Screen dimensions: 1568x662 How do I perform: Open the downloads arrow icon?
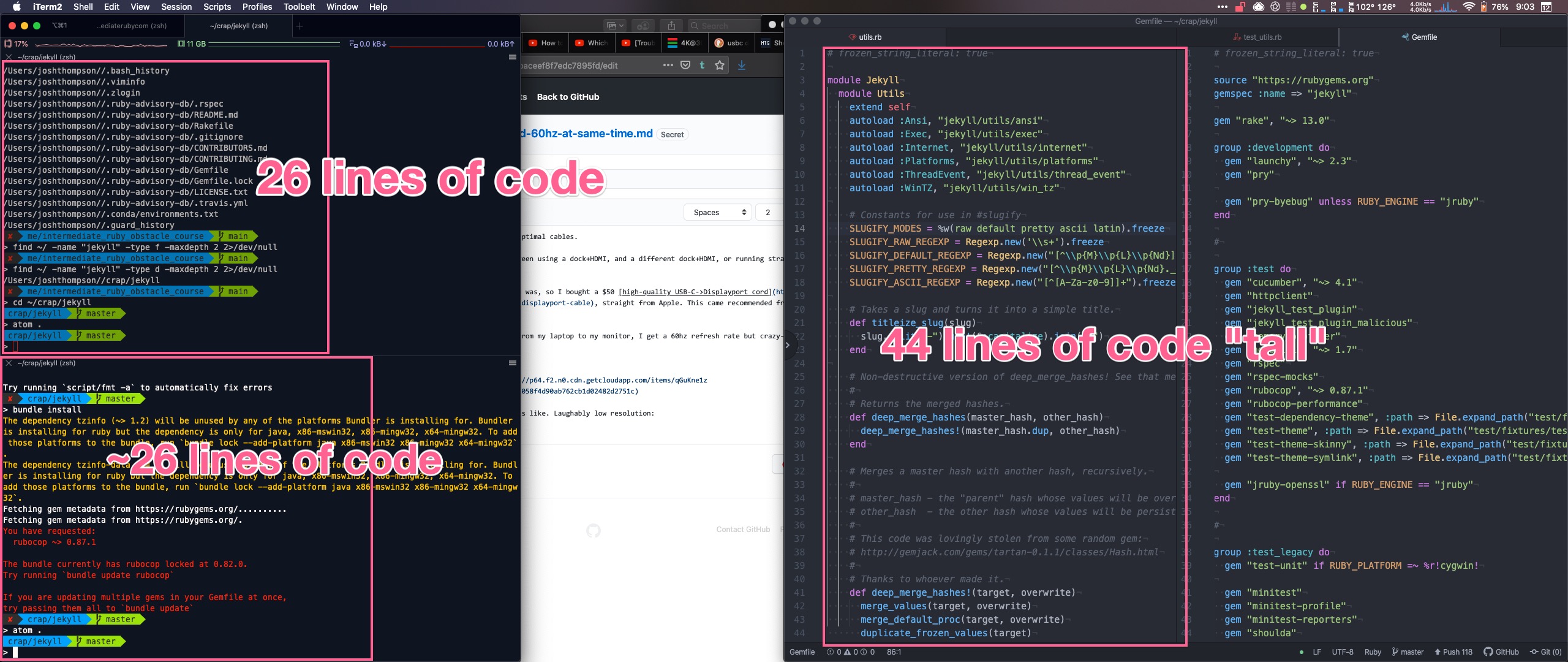(742, 65)
